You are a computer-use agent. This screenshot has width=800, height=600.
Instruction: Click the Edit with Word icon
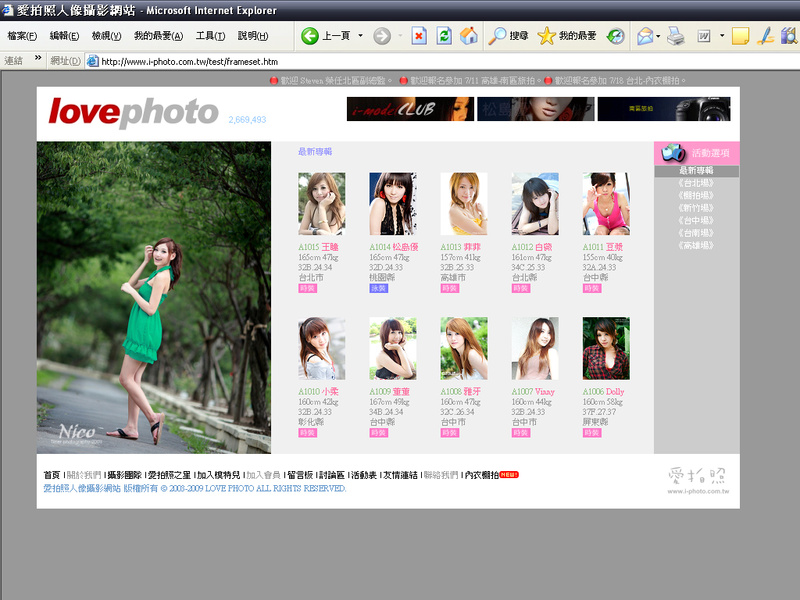point(704,36)
